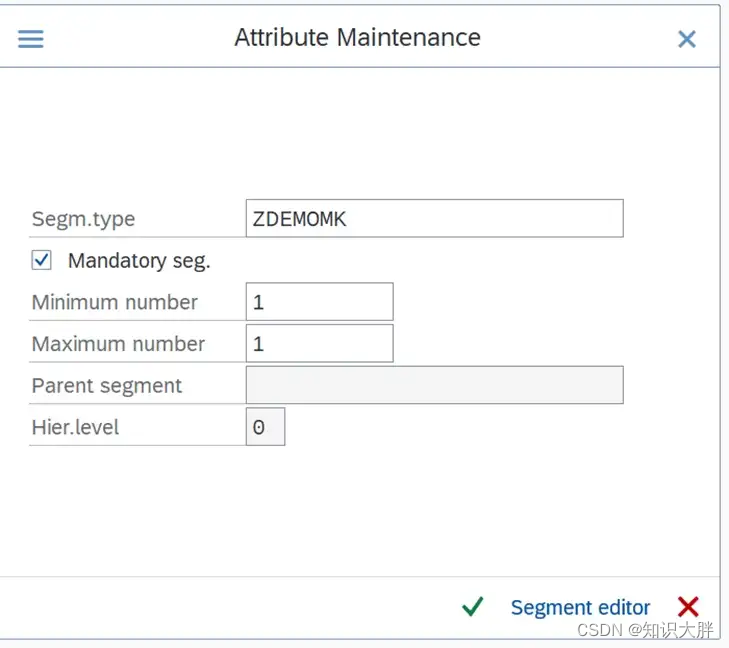Image resolution: width=729 pixels, height=648 pixels.
Task: Click the greyed Parent segment field
Action: click(434, 385)
